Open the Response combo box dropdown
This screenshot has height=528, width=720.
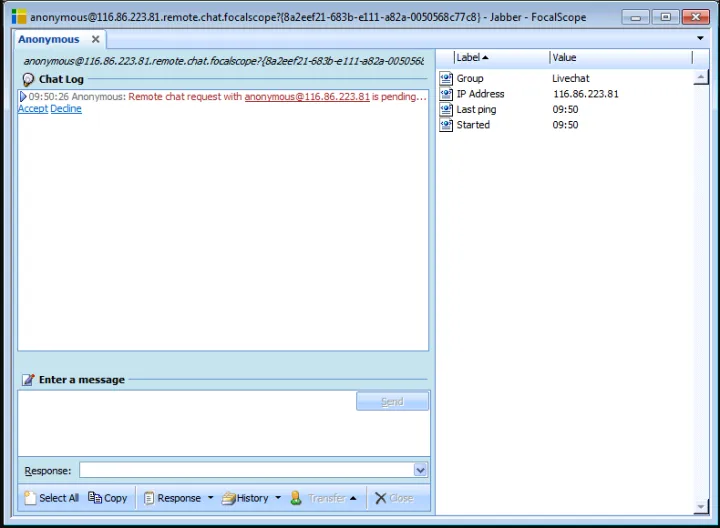click(420, 470)
